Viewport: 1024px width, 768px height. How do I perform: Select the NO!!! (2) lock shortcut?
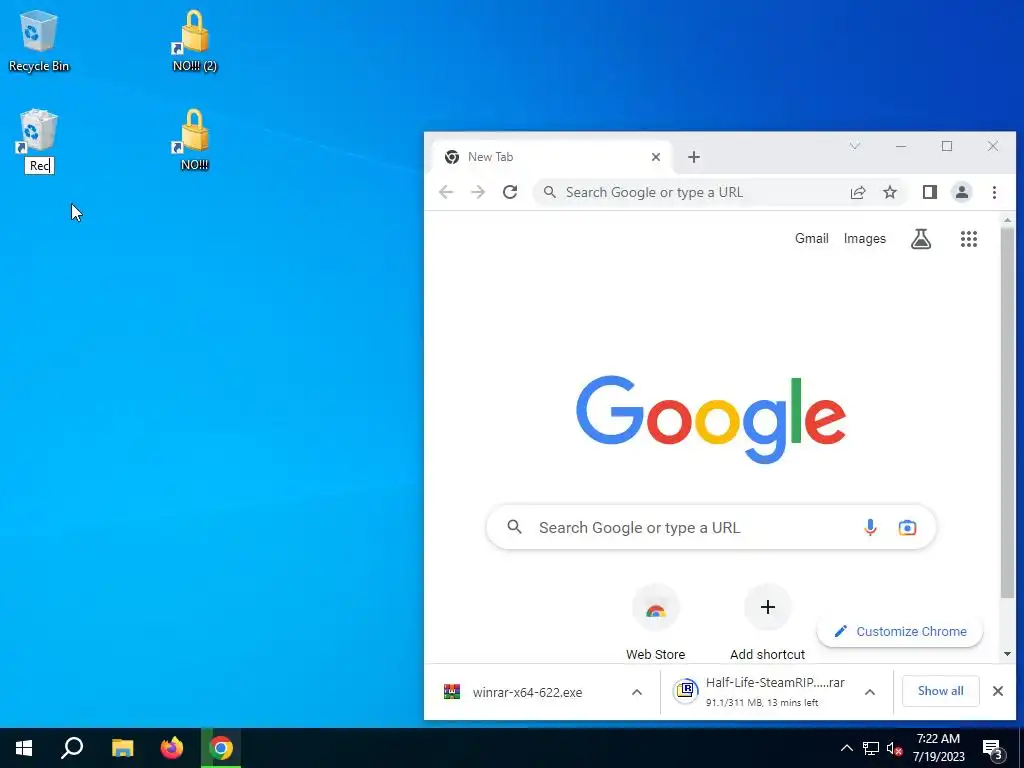pyautogui.click(x=194, y=41)
